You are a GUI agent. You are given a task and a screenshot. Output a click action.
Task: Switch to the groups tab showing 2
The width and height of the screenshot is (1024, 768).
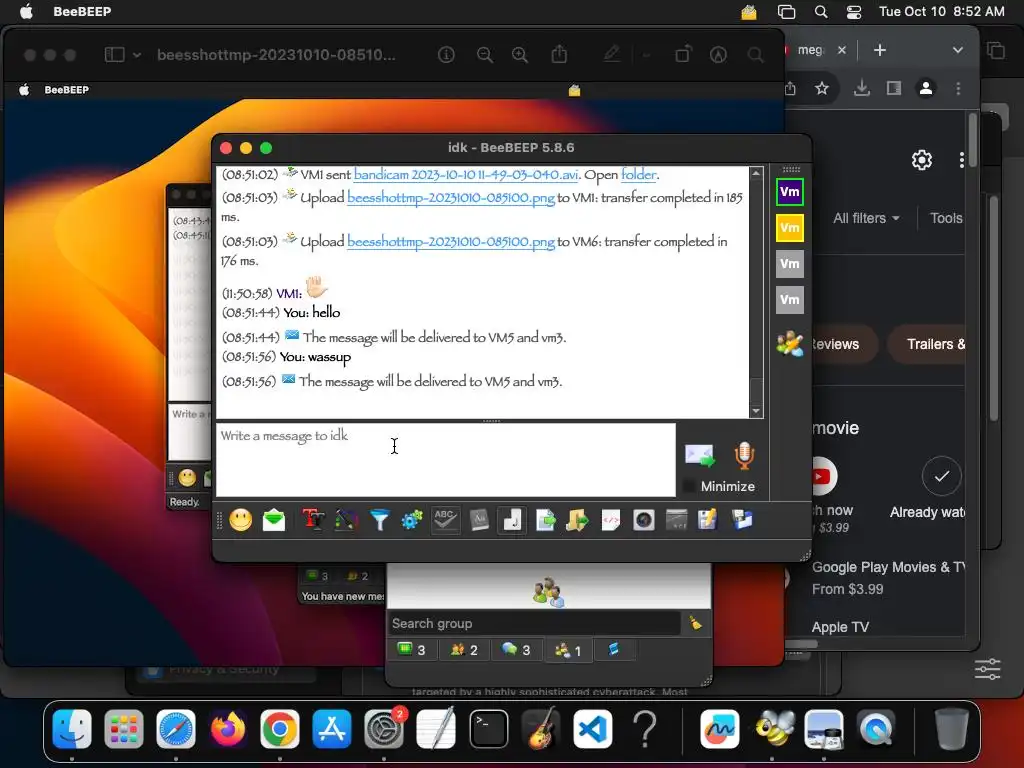pos(464,650)
